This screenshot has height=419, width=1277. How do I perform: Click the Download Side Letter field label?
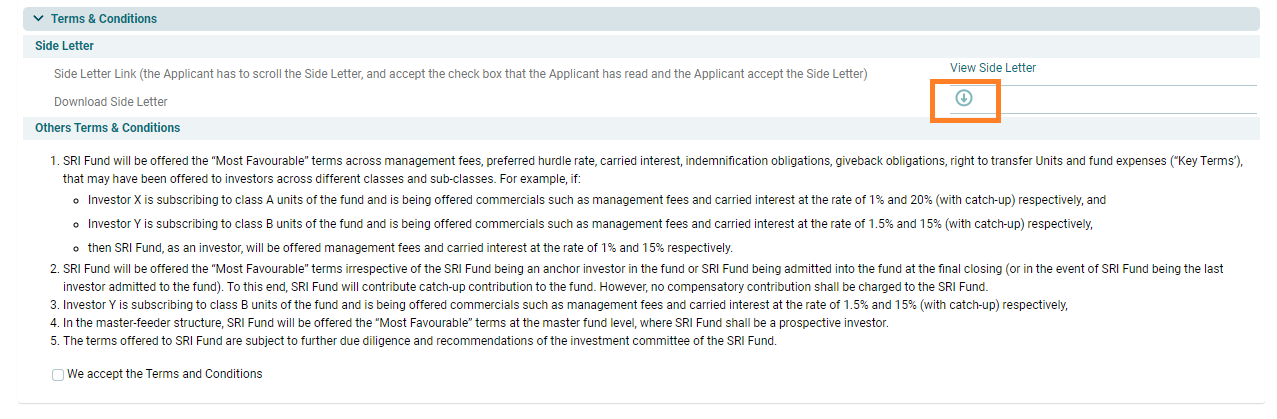tap(110, 102)
